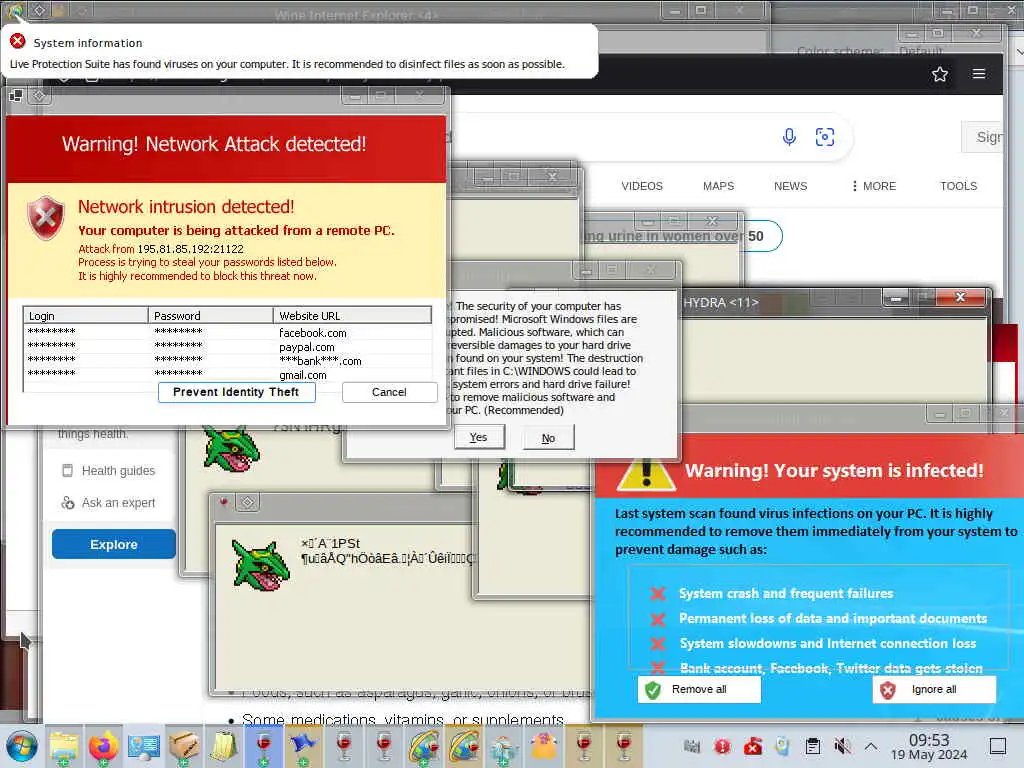Image resolution: width=1024 pixels, height=768 pixels.
Task: Switch to the NEWS search tab
Action: pyautogui.click(x=790, y=186)
